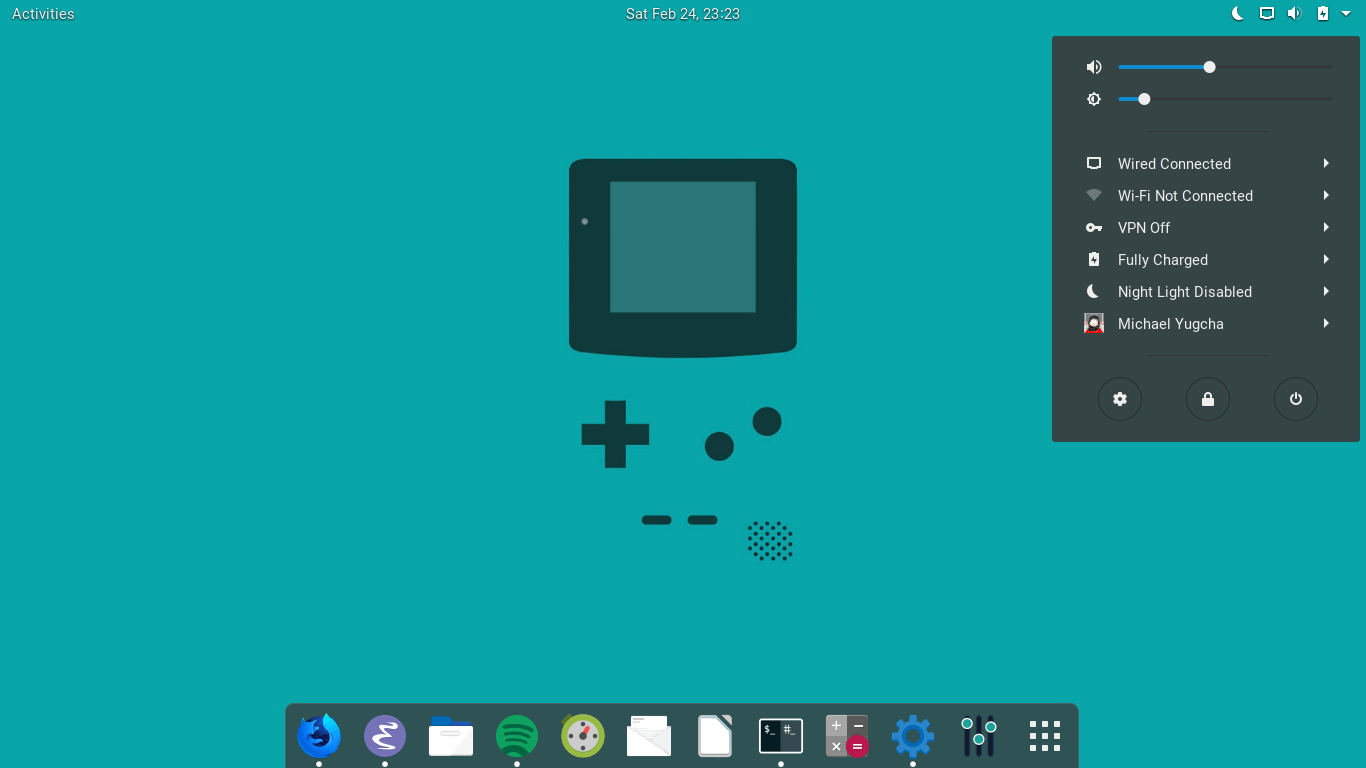Expand the Wi-Fi Not Connected submenu
1366x768 pixels.
point(1326,195)
